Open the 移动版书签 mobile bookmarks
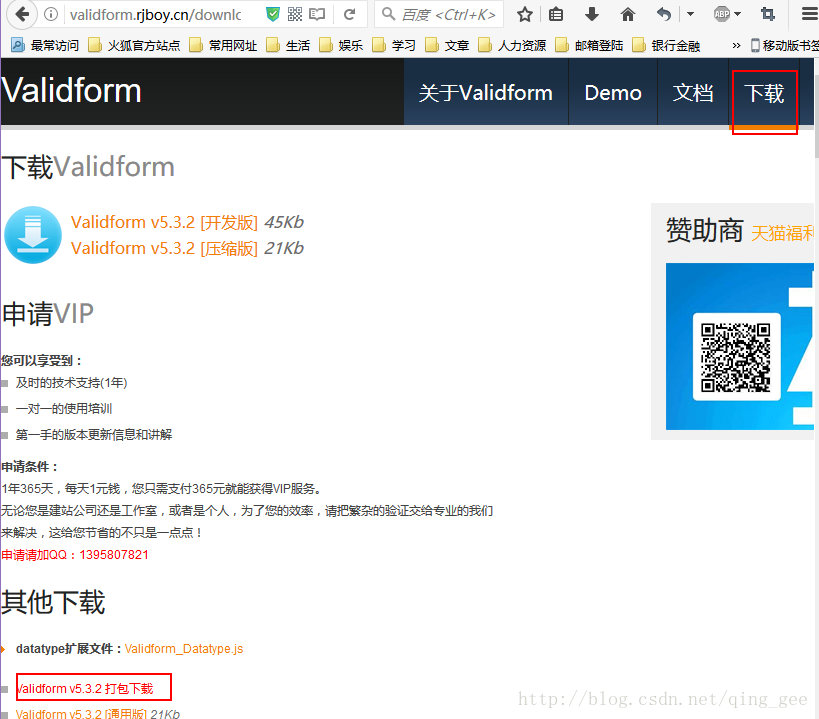819x719 pixels. click(x=785, y=45)
